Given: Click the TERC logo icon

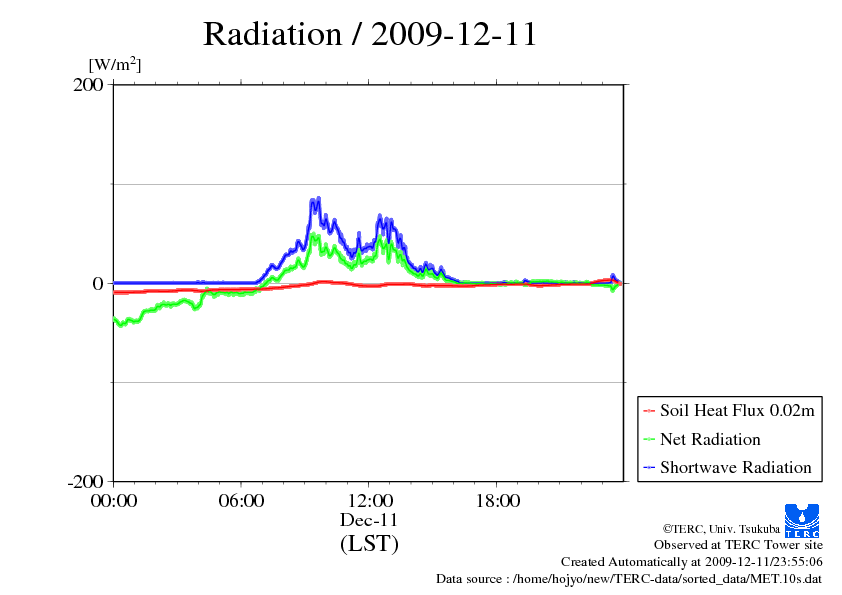Looking at the screenshot, I should [x=802, y=521].
